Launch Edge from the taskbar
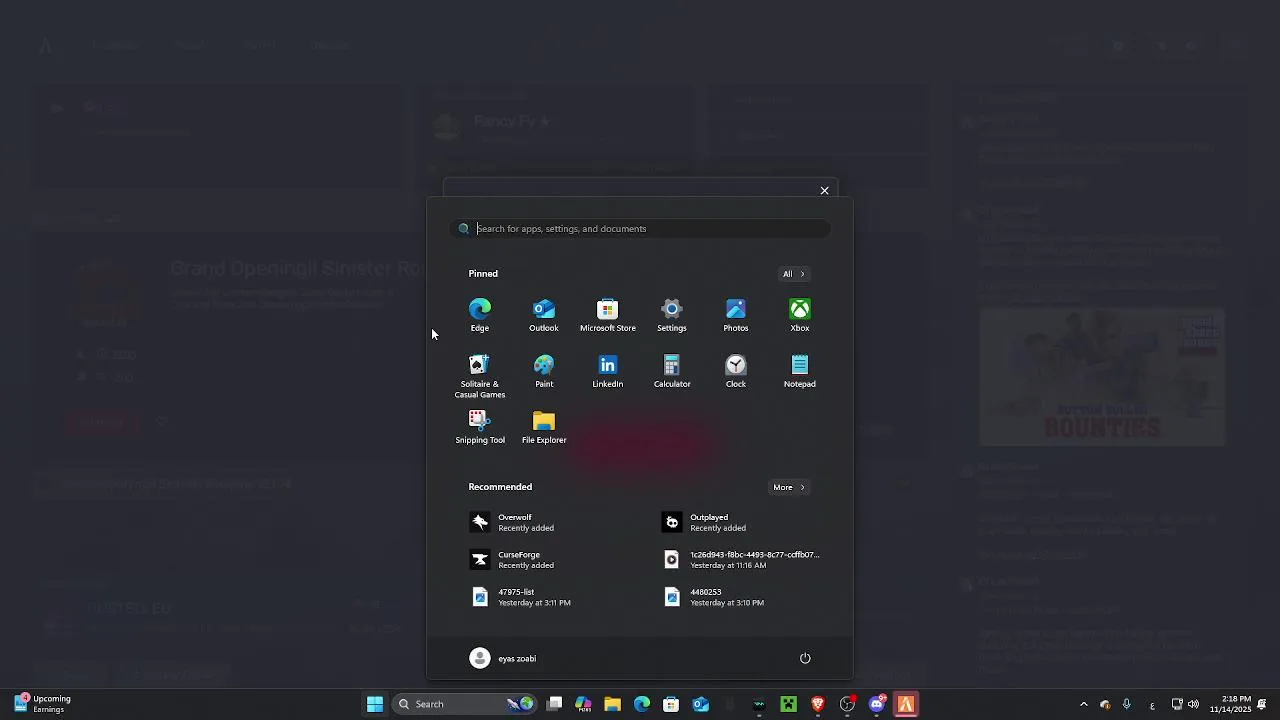The image size is (1280, 720). [x=642, y=704]
